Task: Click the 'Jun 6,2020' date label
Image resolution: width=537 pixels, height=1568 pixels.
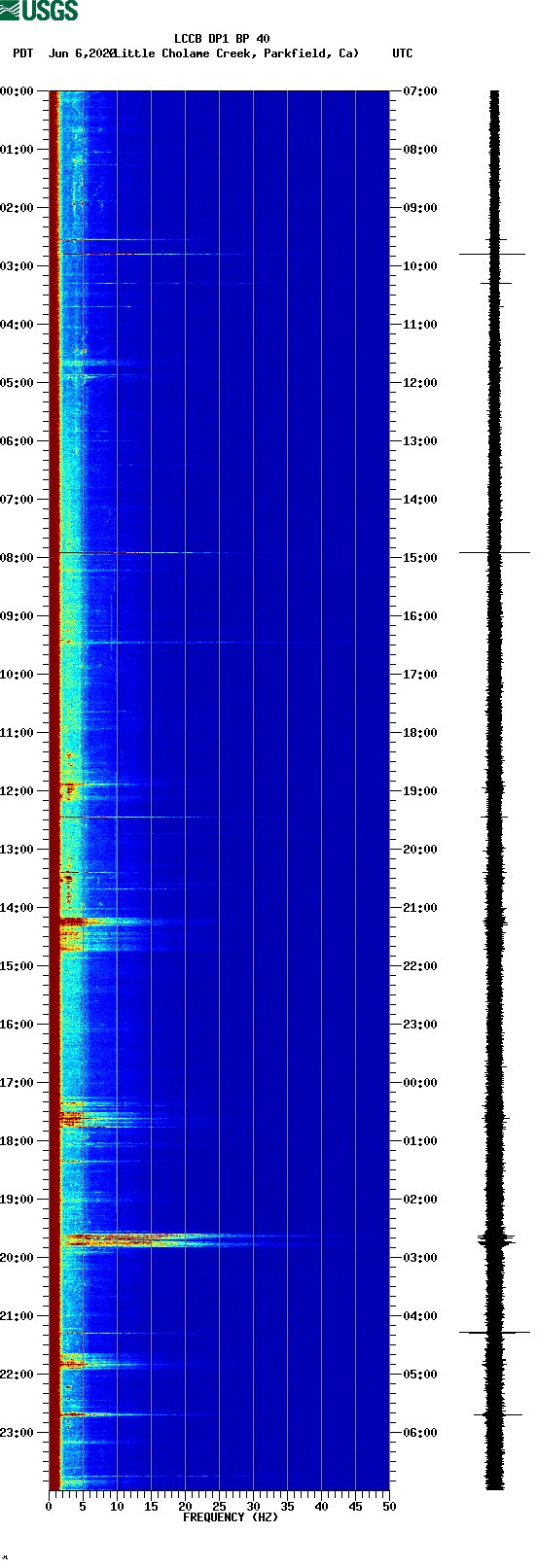Action: coord(81,53)
